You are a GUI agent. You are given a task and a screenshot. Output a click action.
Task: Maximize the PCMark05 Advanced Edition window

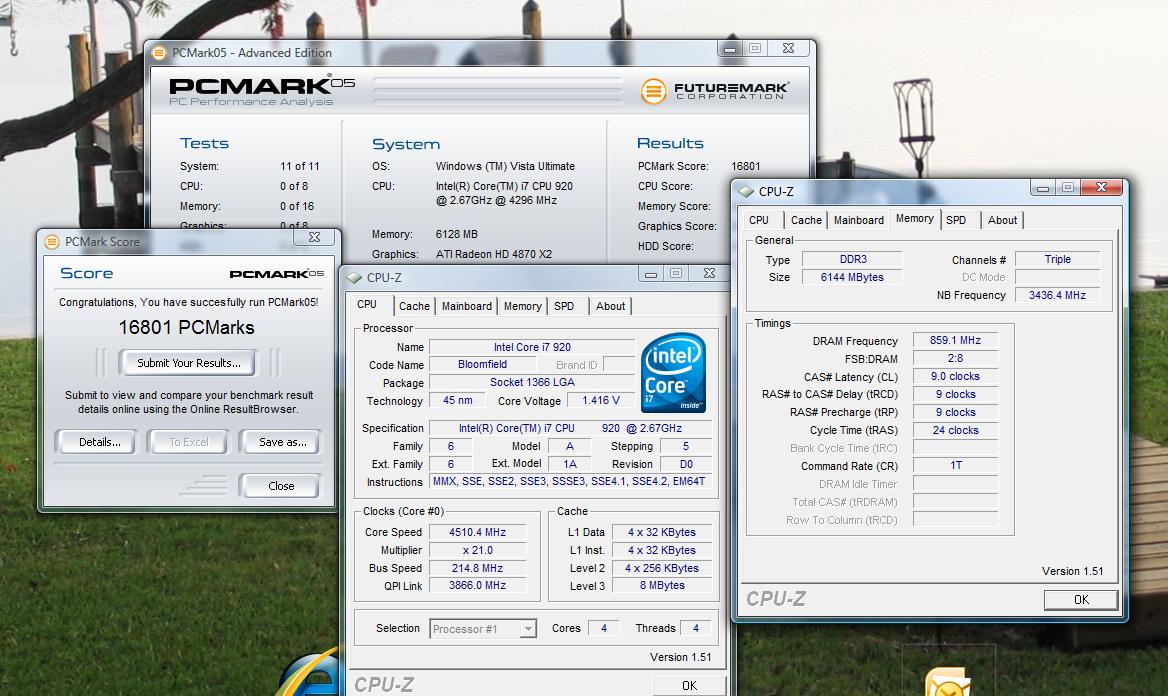tap(755, 48)
